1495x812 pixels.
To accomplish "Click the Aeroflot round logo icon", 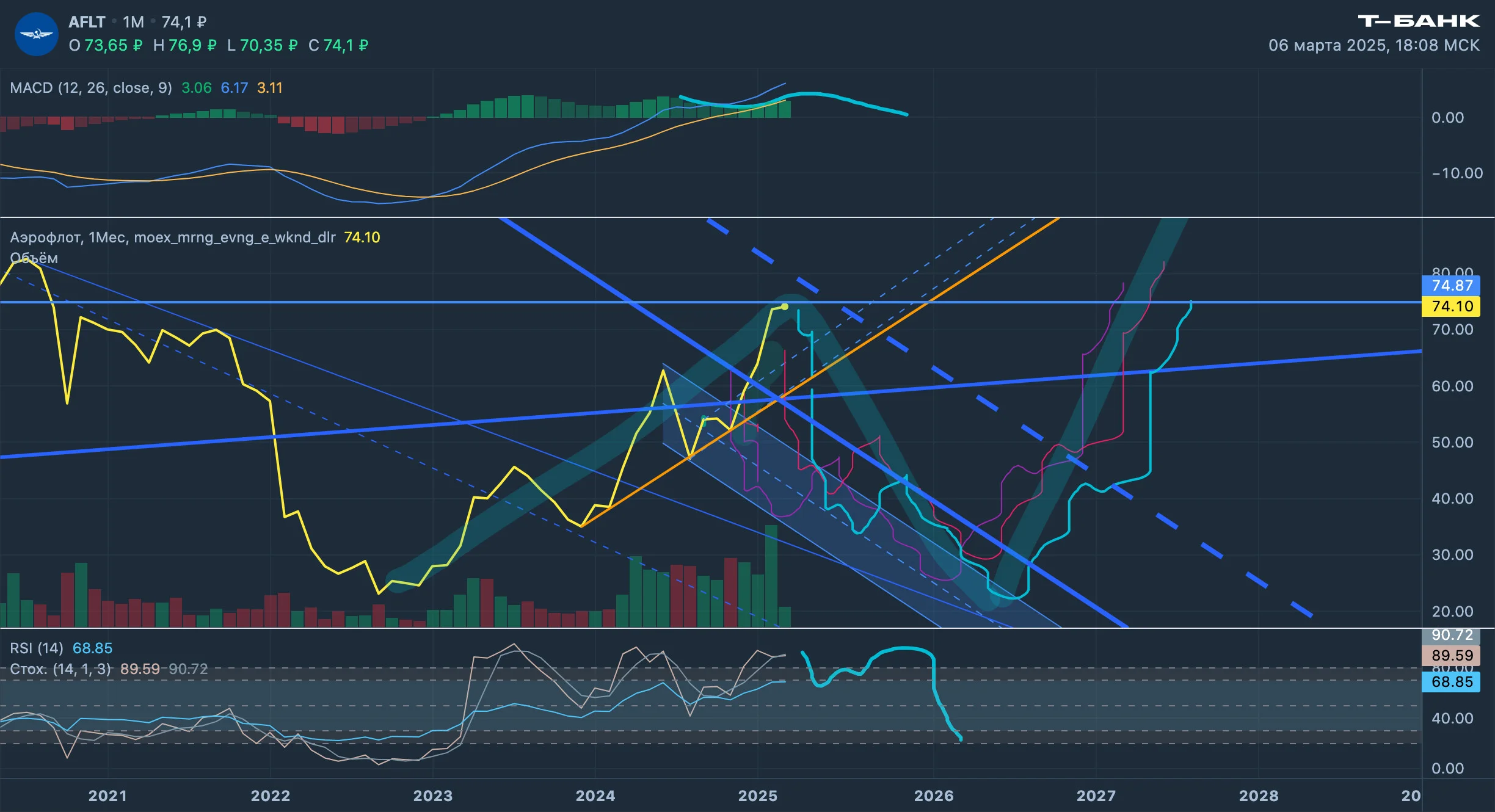I will (36, 34).
